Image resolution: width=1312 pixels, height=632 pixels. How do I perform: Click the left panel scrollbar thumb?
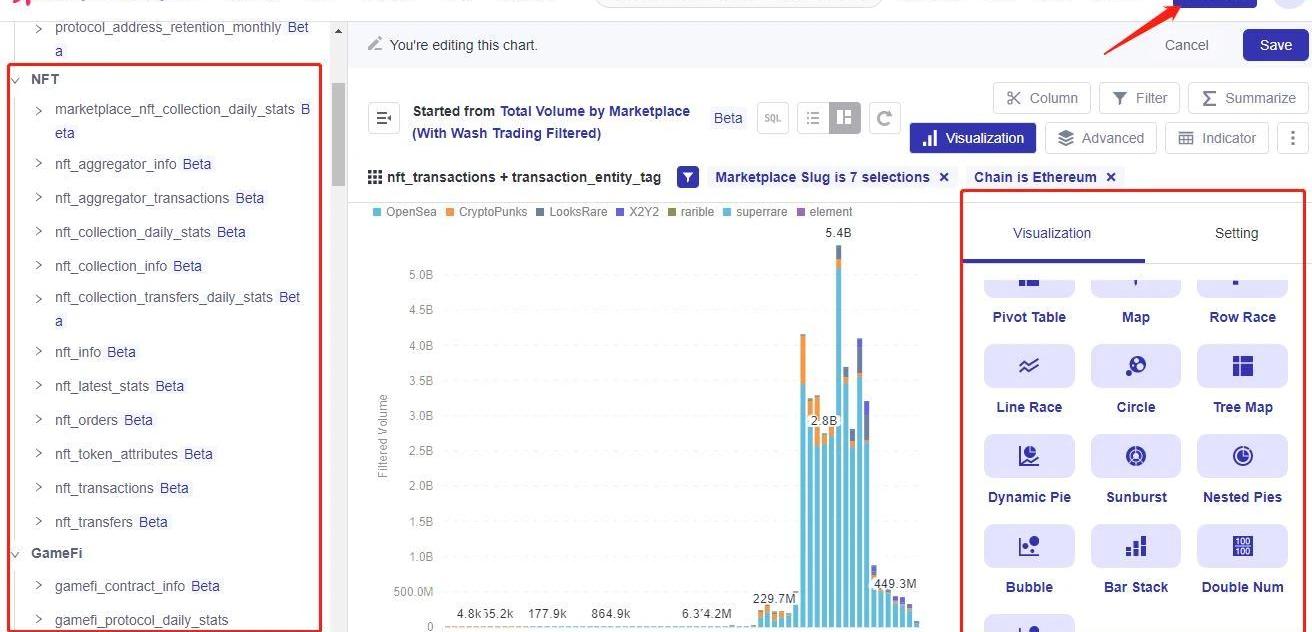coord(338,133)
